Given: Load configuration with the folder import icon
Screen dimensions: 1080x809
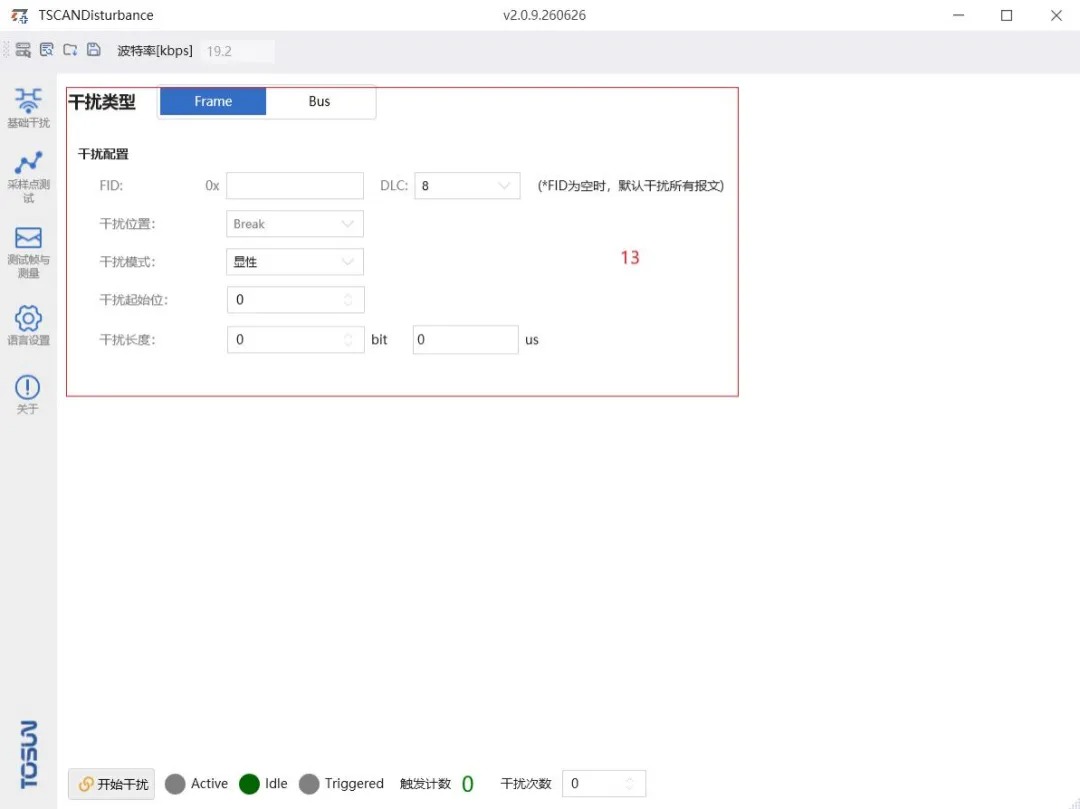Looking at the screenshot, I should [70, 50].
